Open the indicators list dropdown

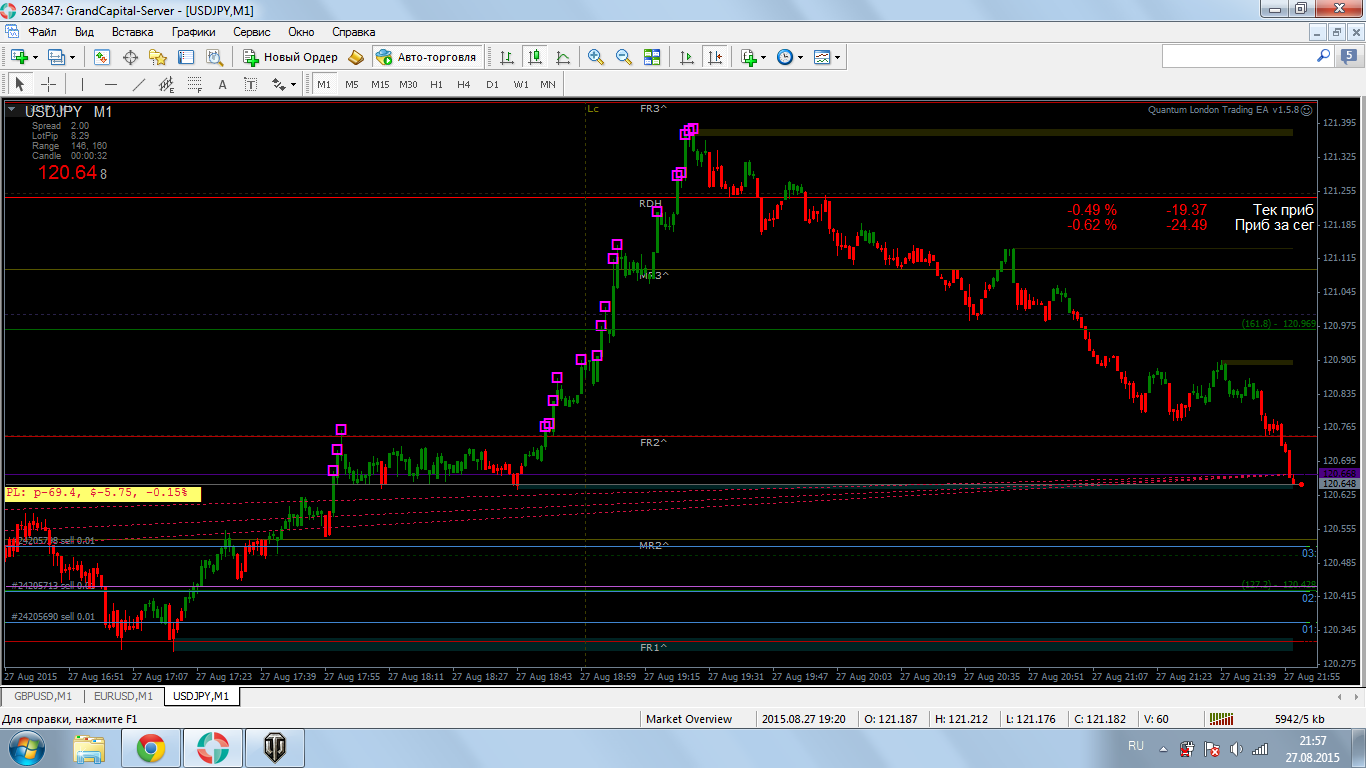(763, 57)
